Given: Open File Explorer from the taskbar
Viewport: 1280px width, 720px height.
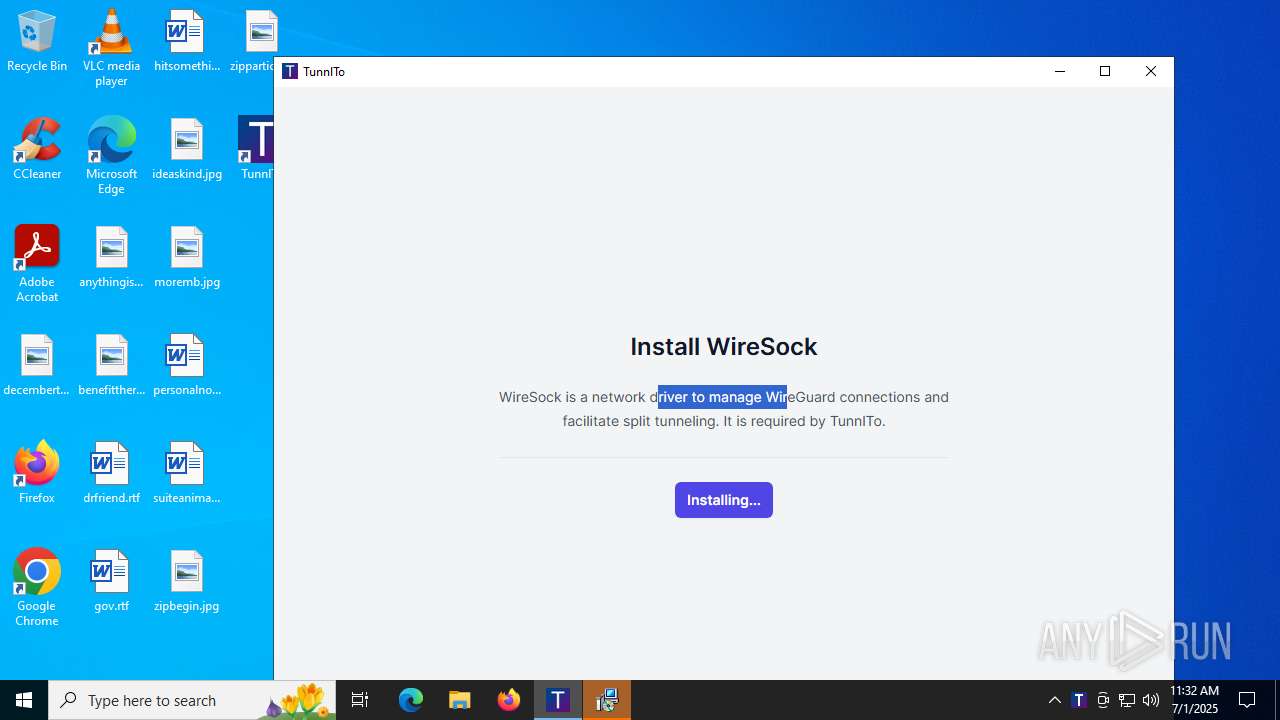Looking at the screenshot, I should click(460, 700).
